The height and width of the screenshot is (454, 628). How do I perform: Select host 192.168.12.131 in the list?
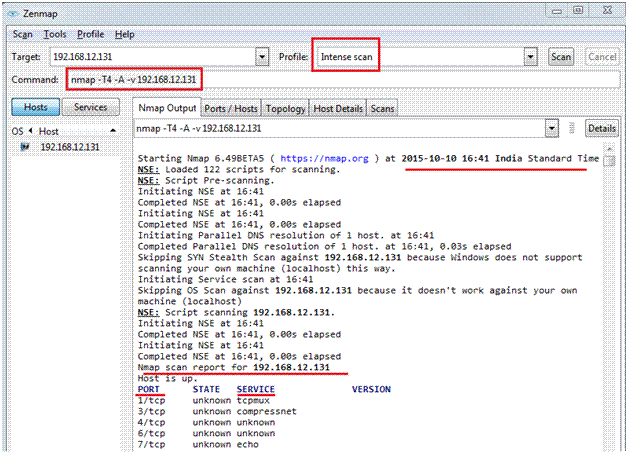click(x=70, y=147)
